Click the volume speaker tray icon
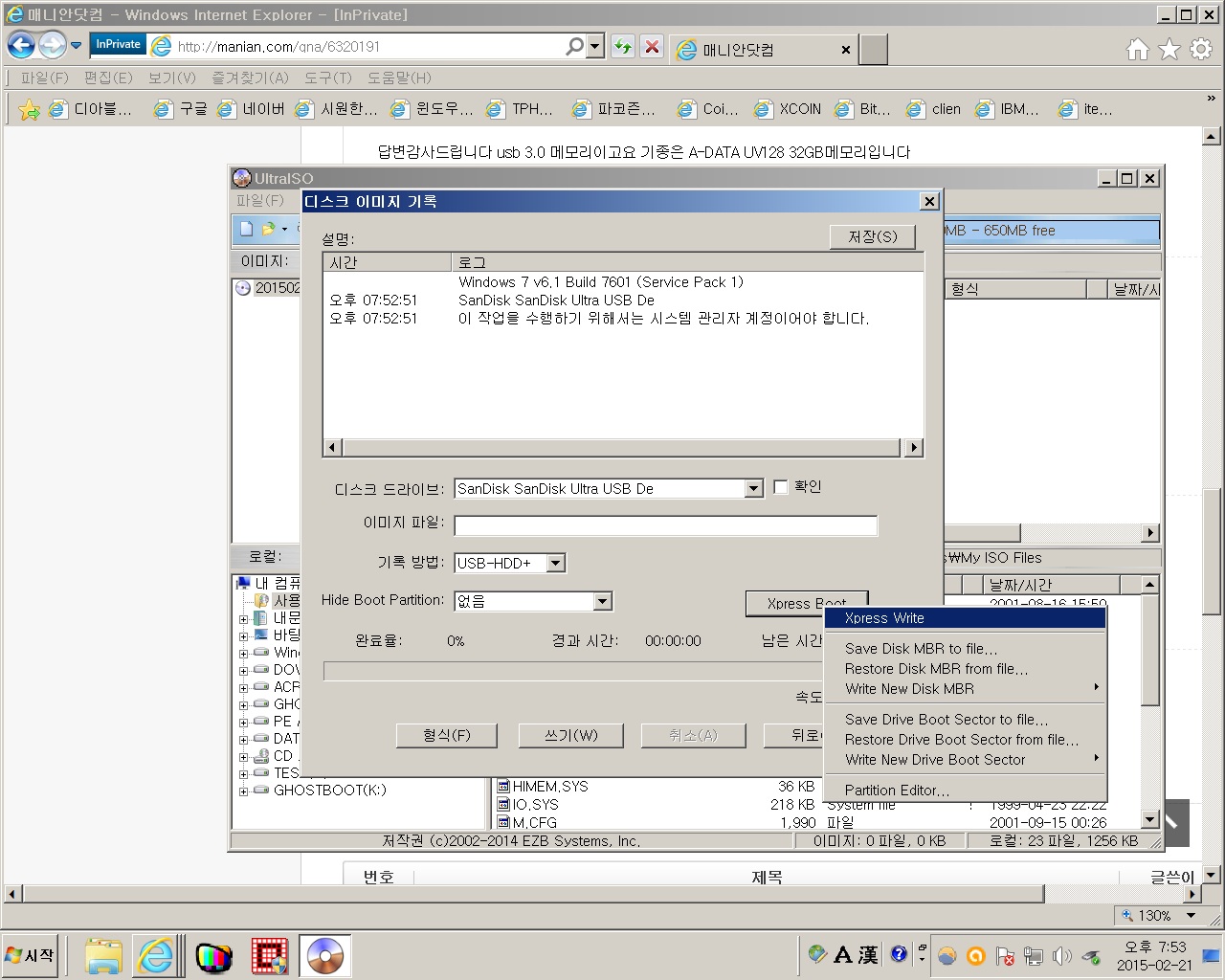 tap(1061, 955)
